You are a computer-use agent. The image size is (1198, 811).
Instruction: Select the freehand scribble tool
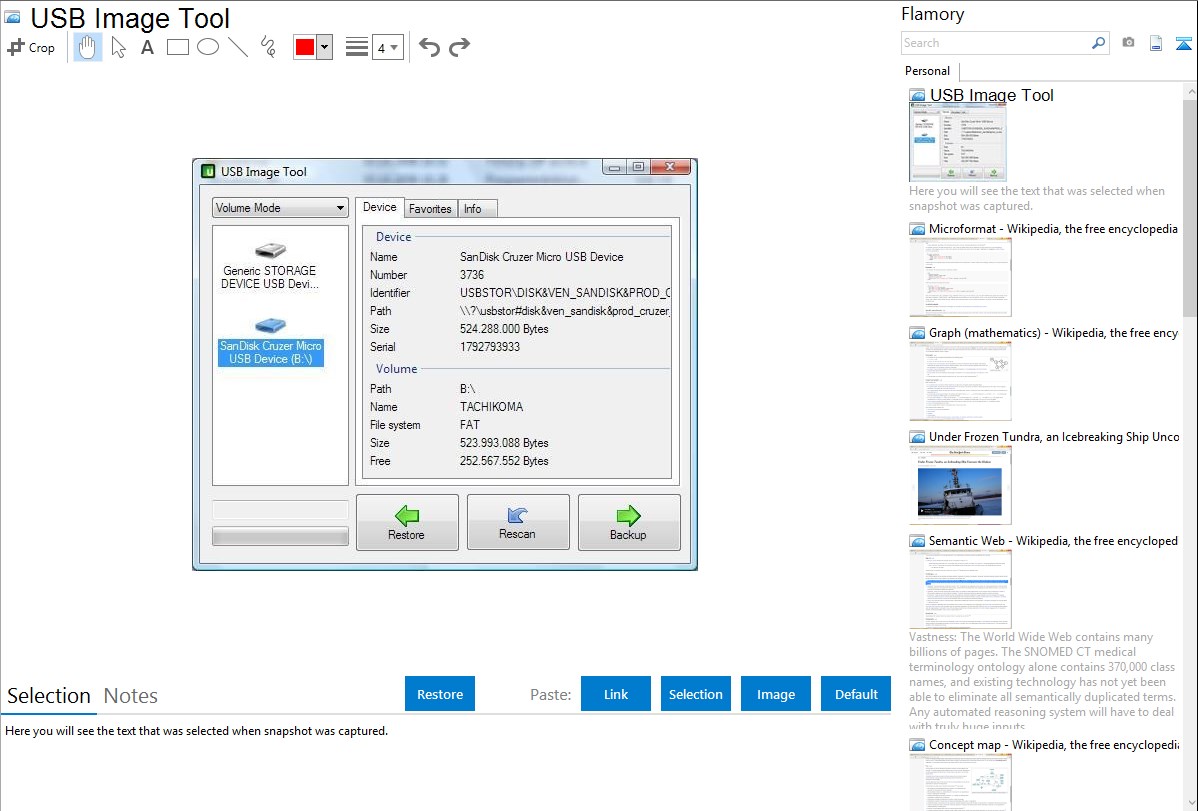[268, 47]
